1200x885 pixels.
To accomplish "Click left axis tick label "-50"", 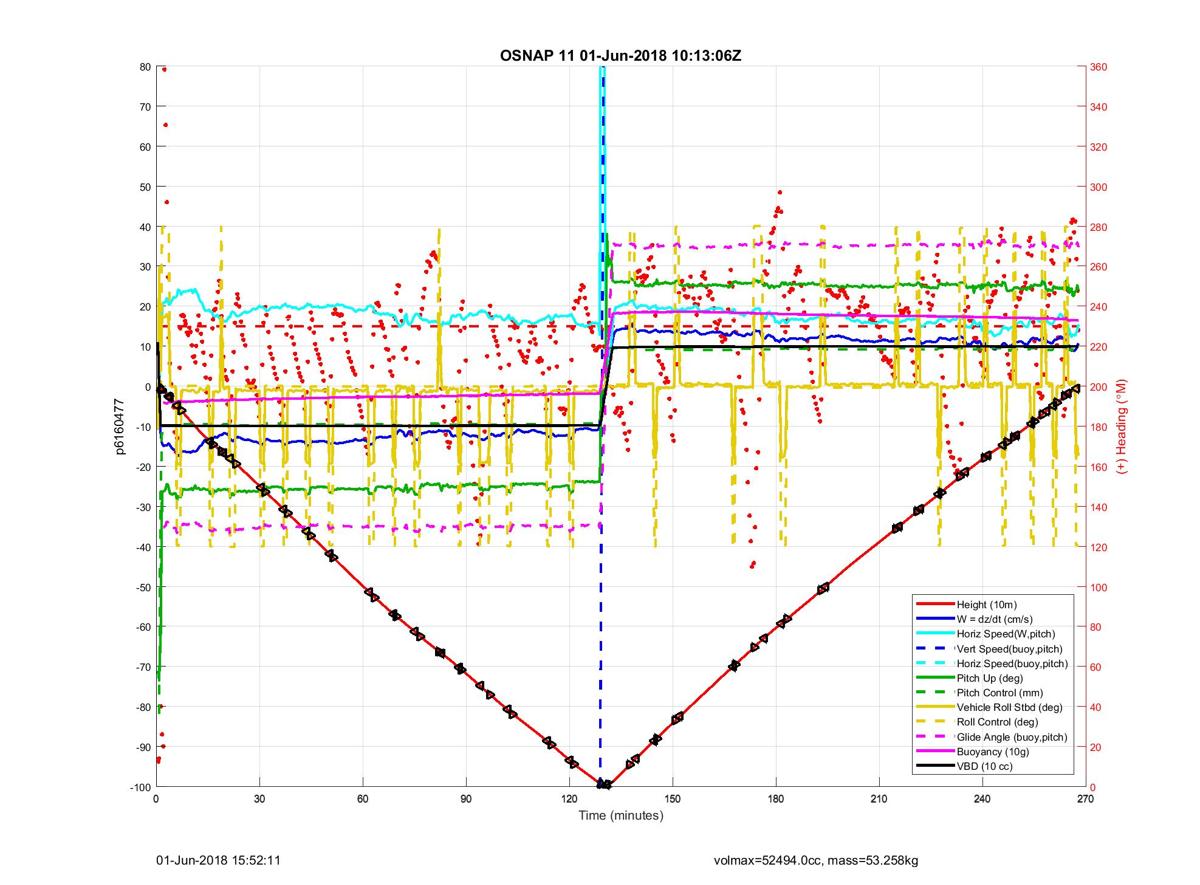I will click(x=142, y=587).
